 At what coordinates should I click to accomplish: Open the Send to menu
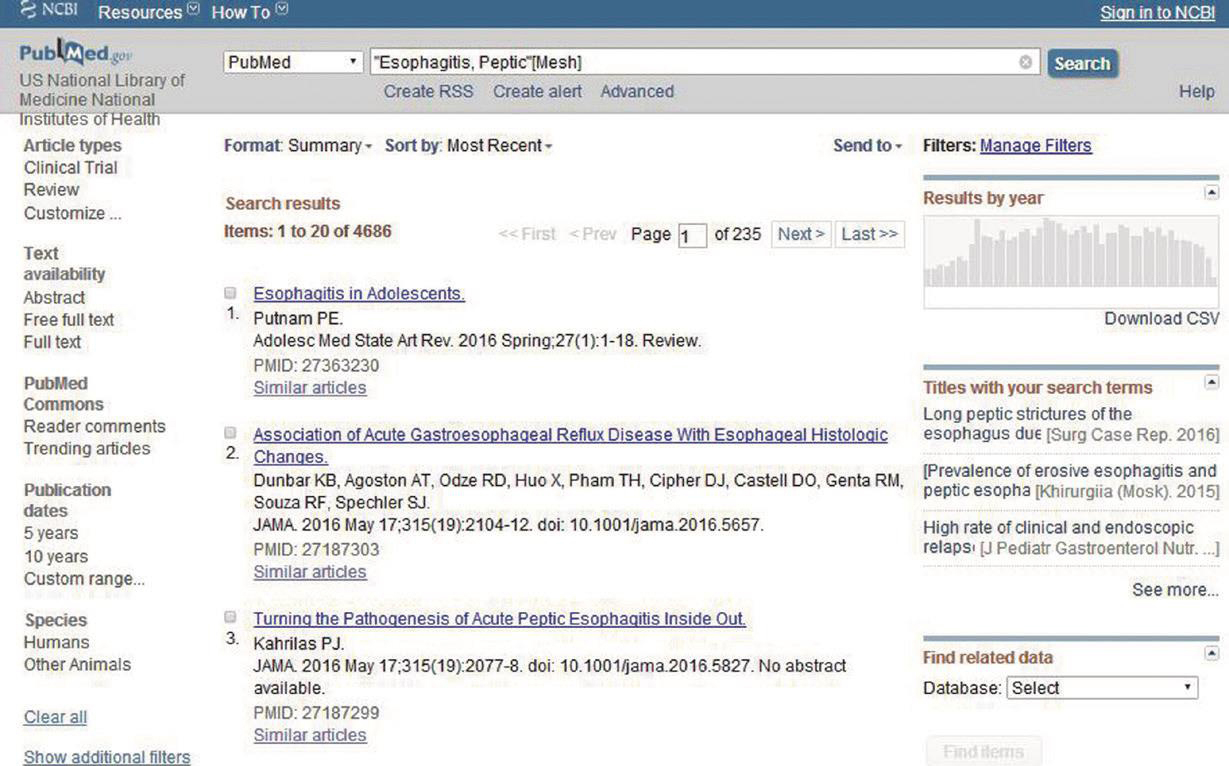867,146
